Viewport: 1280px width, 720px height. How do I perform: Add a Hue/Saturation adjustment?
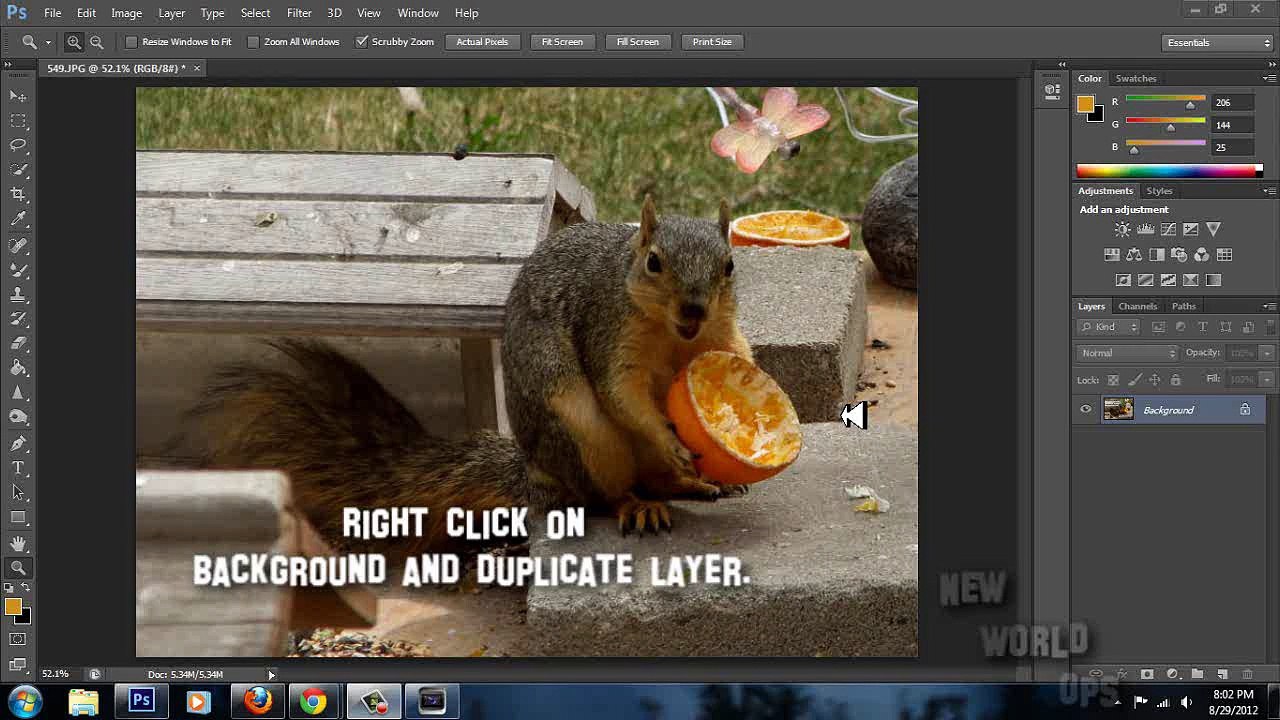click(x=1111, y=255)
